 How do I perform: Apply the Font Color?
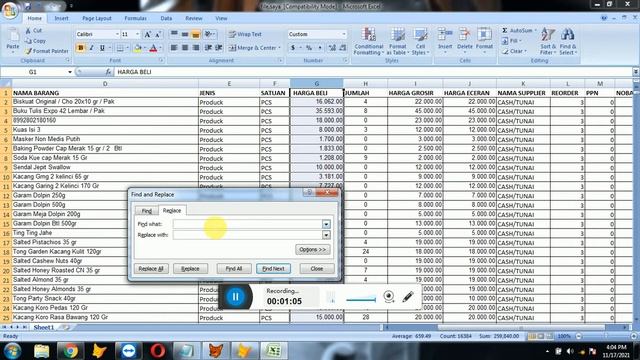(x=153, y=48)
